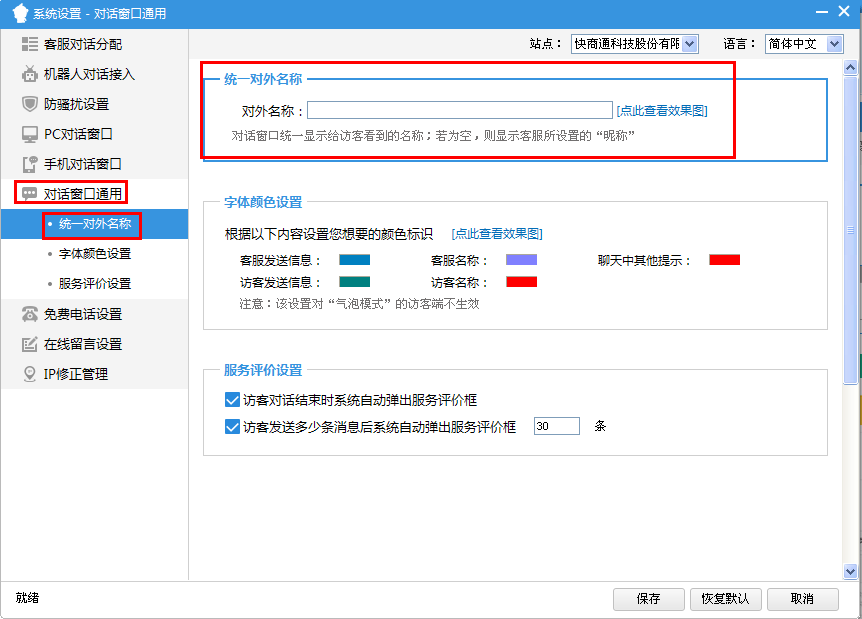Click the 机器人对话接入 robot icon

pos(30,74)
